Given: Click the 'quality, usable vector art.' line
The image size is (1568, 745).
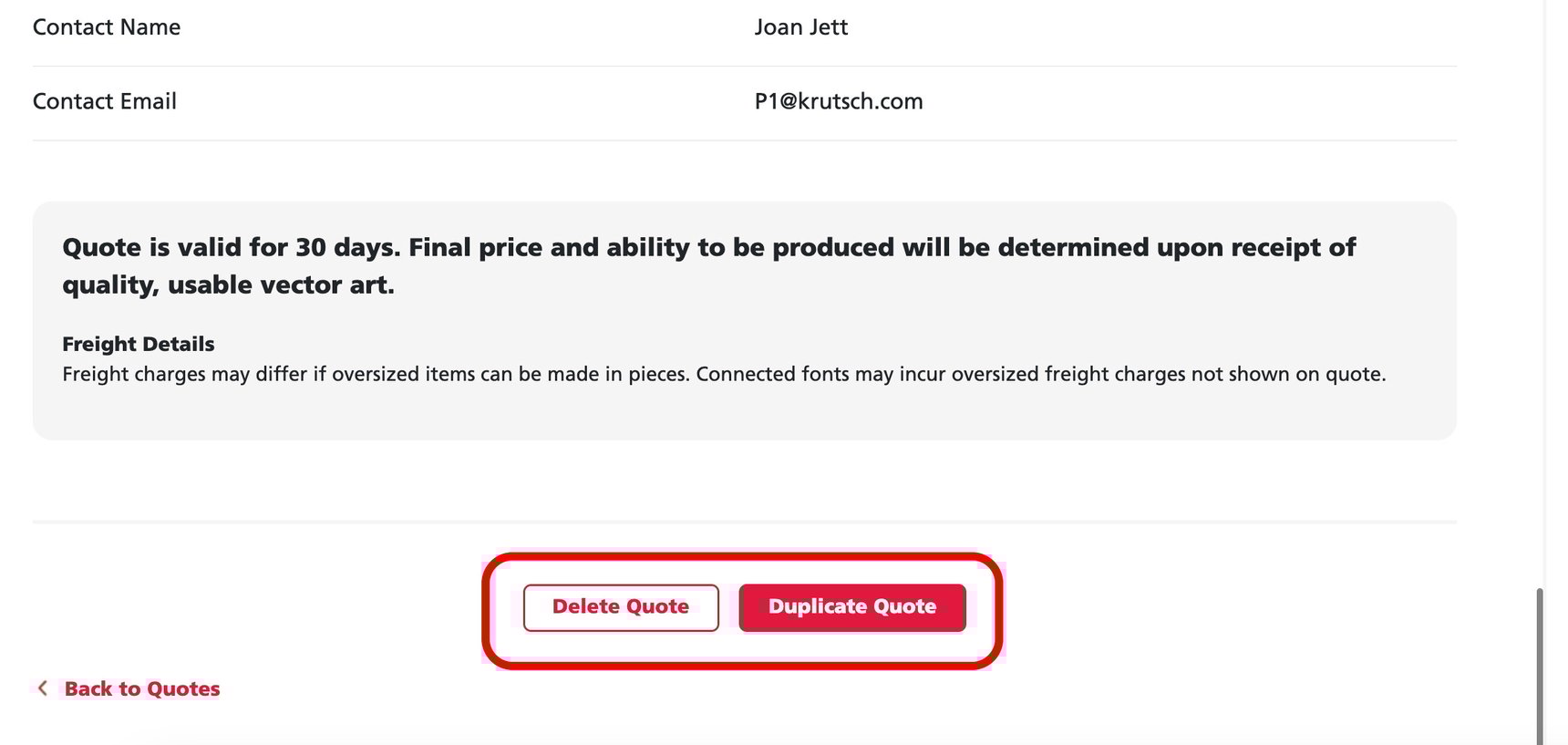Looking at the screenshot, I should pos(228,285).
